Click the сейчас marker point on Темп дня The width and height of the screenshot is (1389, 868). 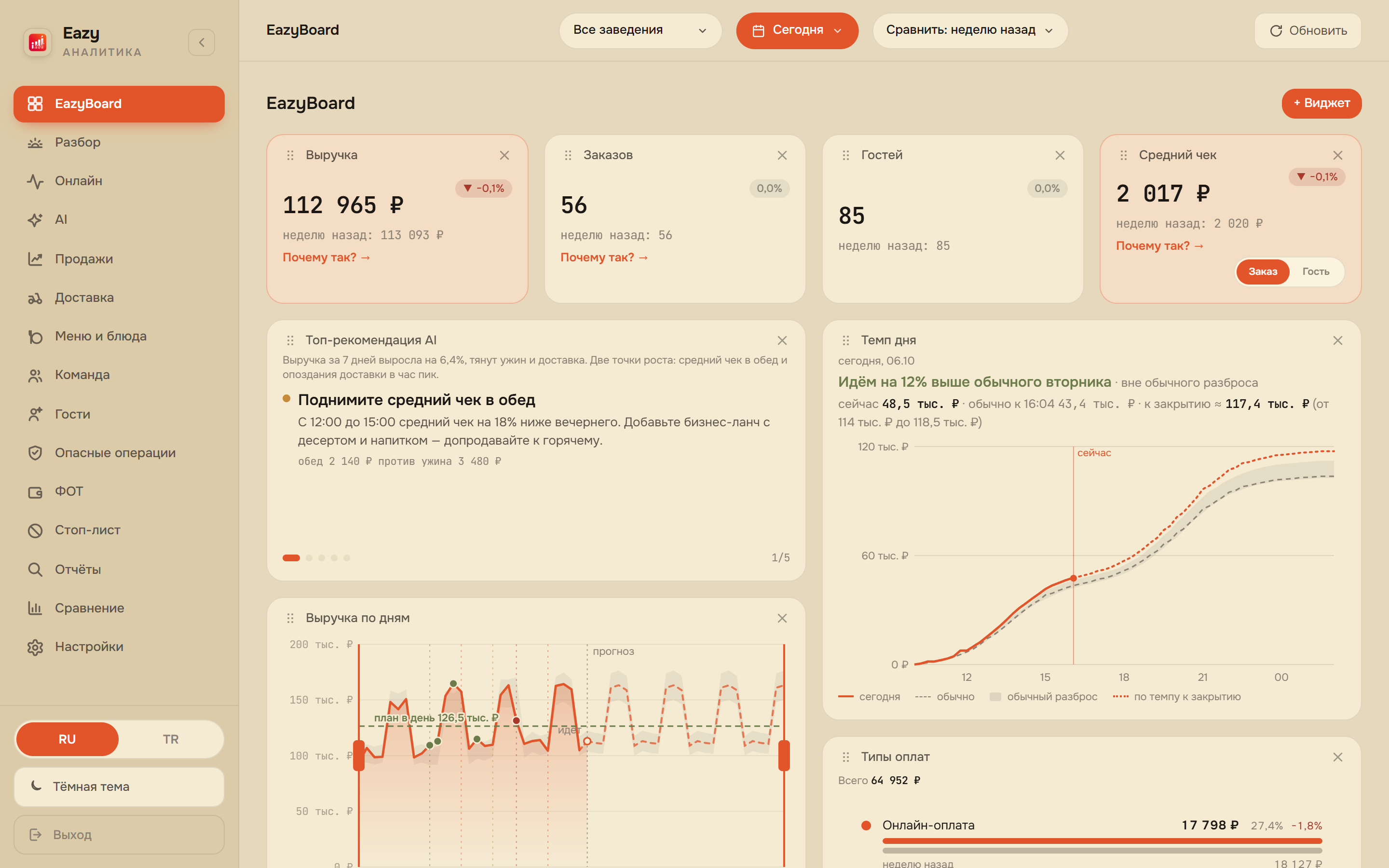(1073, 578)
